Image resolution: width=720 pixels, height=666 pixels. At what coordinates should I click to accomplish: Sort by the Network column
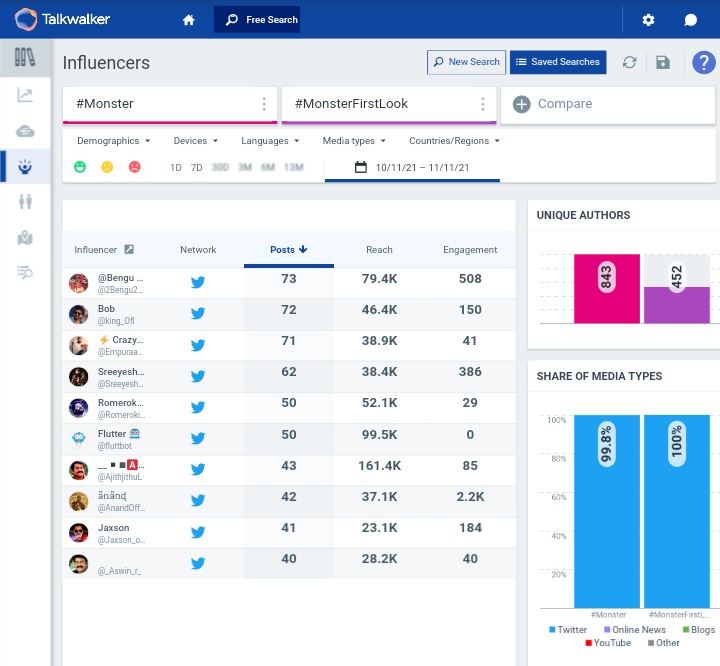tap(198, 249)
